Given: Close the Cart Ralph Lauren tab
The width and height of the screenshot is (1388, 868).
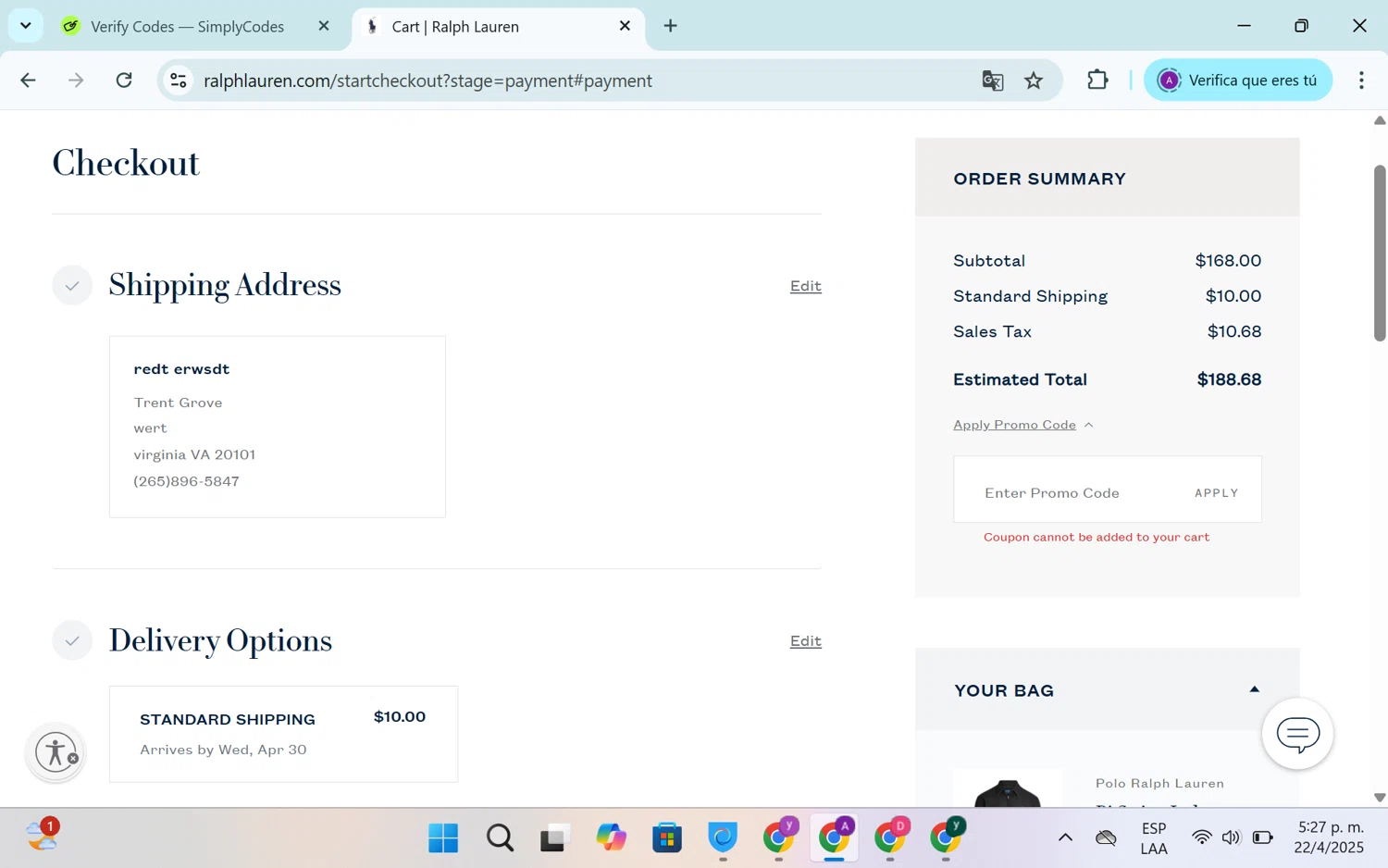Looking at the screenshot, I should click(x=625, y=26).
